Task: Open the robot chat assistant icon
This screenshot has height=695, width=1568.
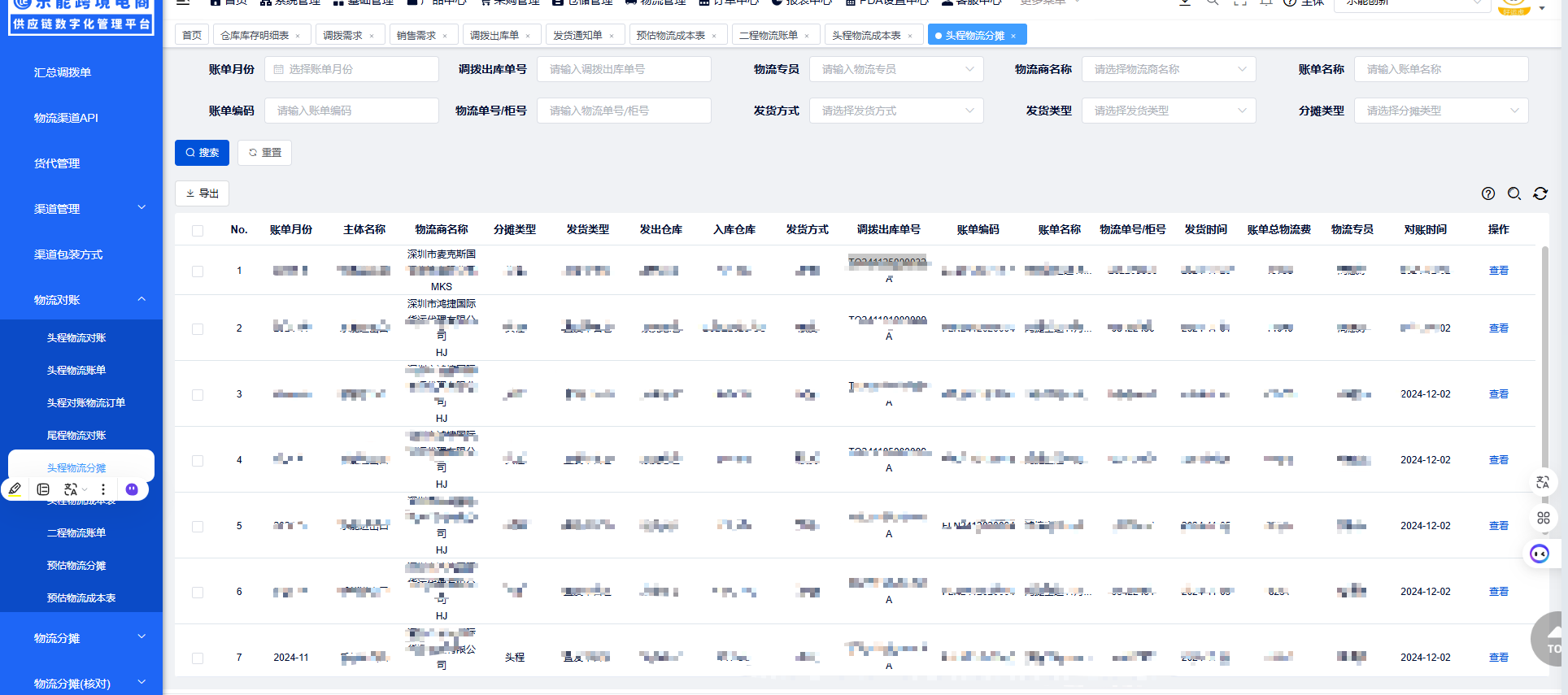Action: pyautogui.click(x=1540, y=554)
